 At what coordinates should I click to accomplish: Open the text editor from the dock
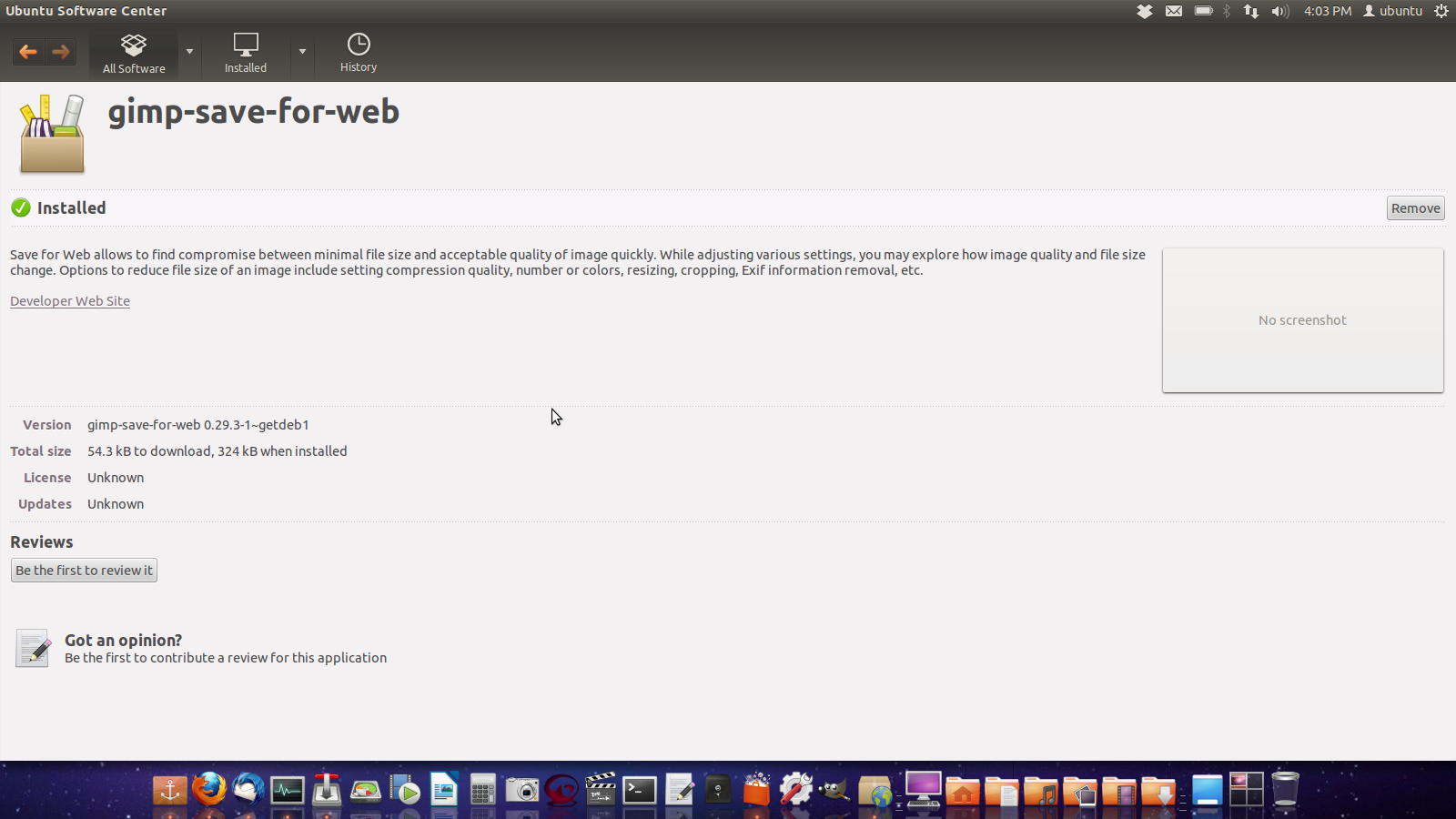pyautogui.click(x=679, y=790)
